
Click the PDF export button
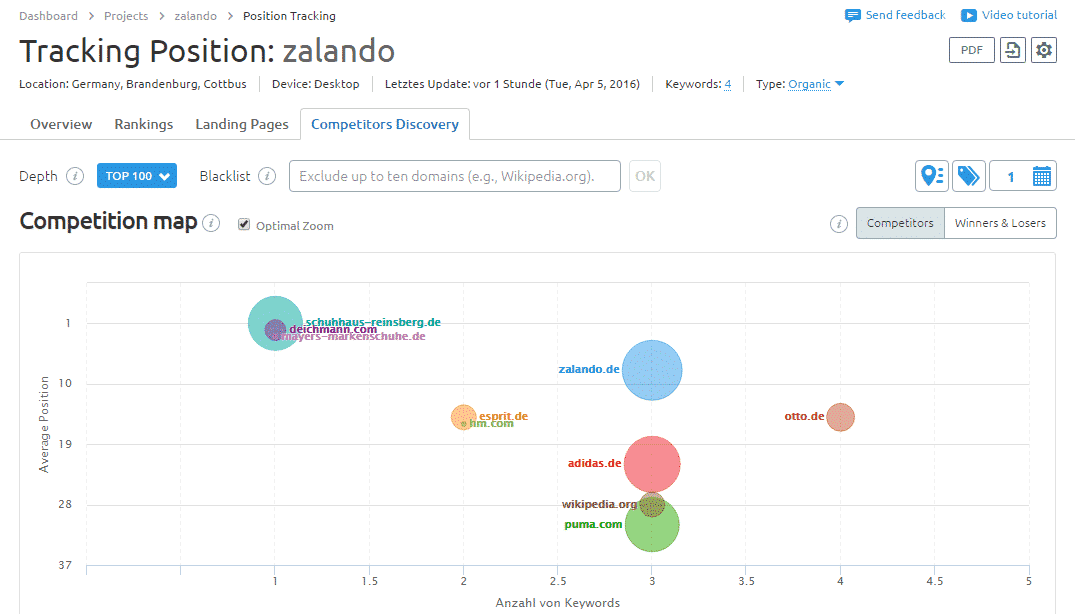pyautogui.click(x=971, y=50)
